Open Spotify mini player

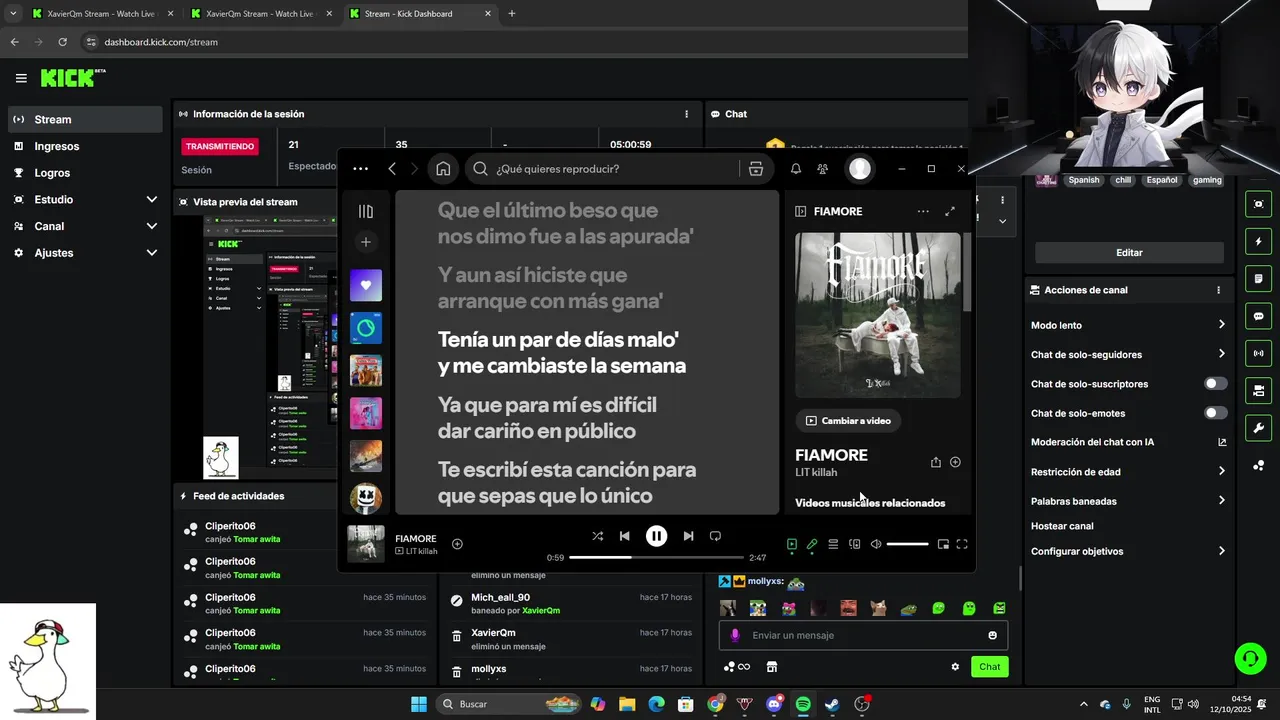[943, 544]
